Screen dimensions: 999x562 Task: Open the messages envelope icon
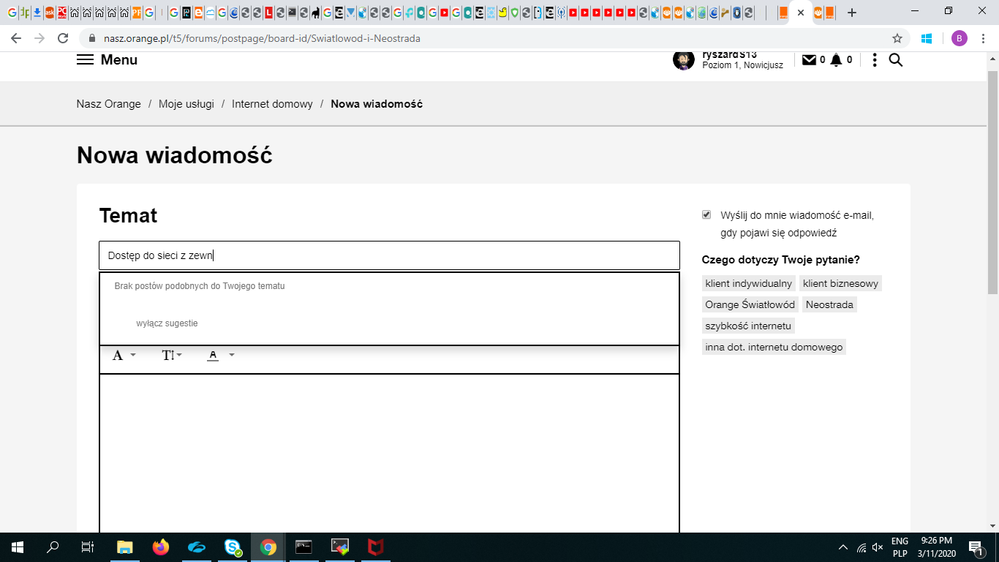(x=809, y=60)
